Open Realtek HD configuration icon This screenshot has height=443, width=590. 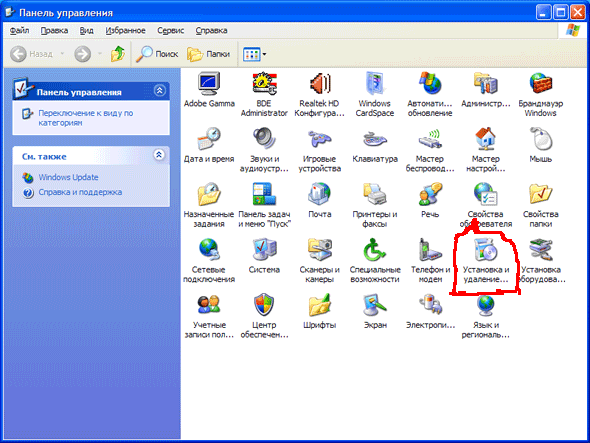[x=319, y=84]
